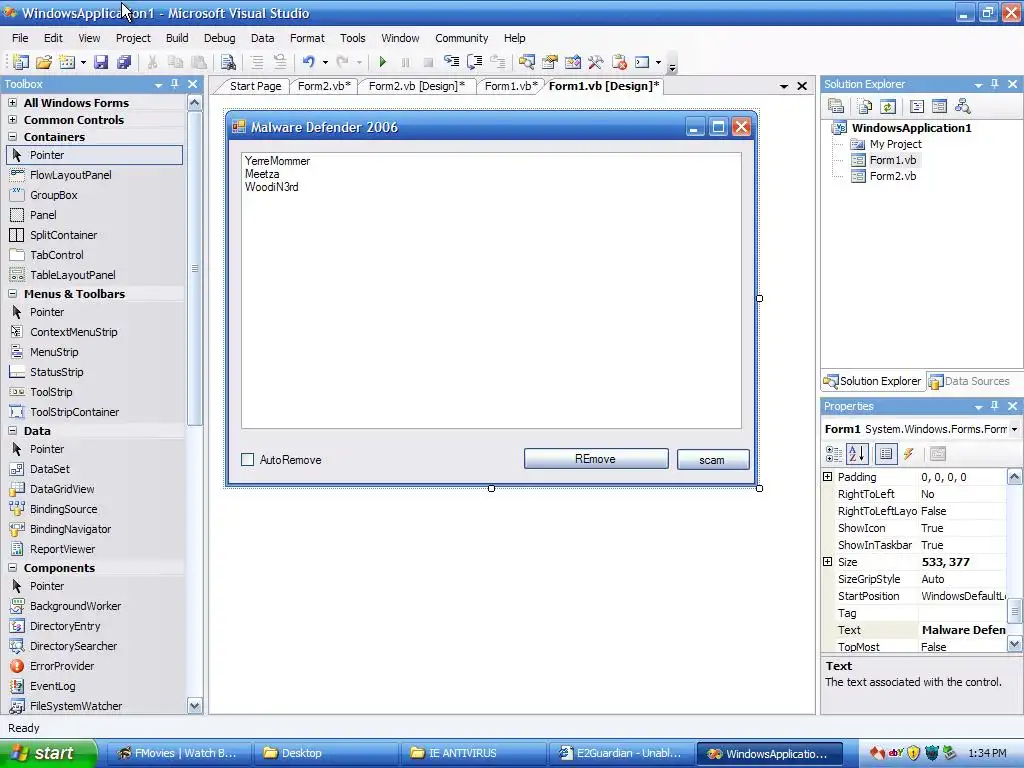This screenshot has height=768, width=1024.
Task: Click the blue Undo arrow icon
Action: click(x=308, y=62)
